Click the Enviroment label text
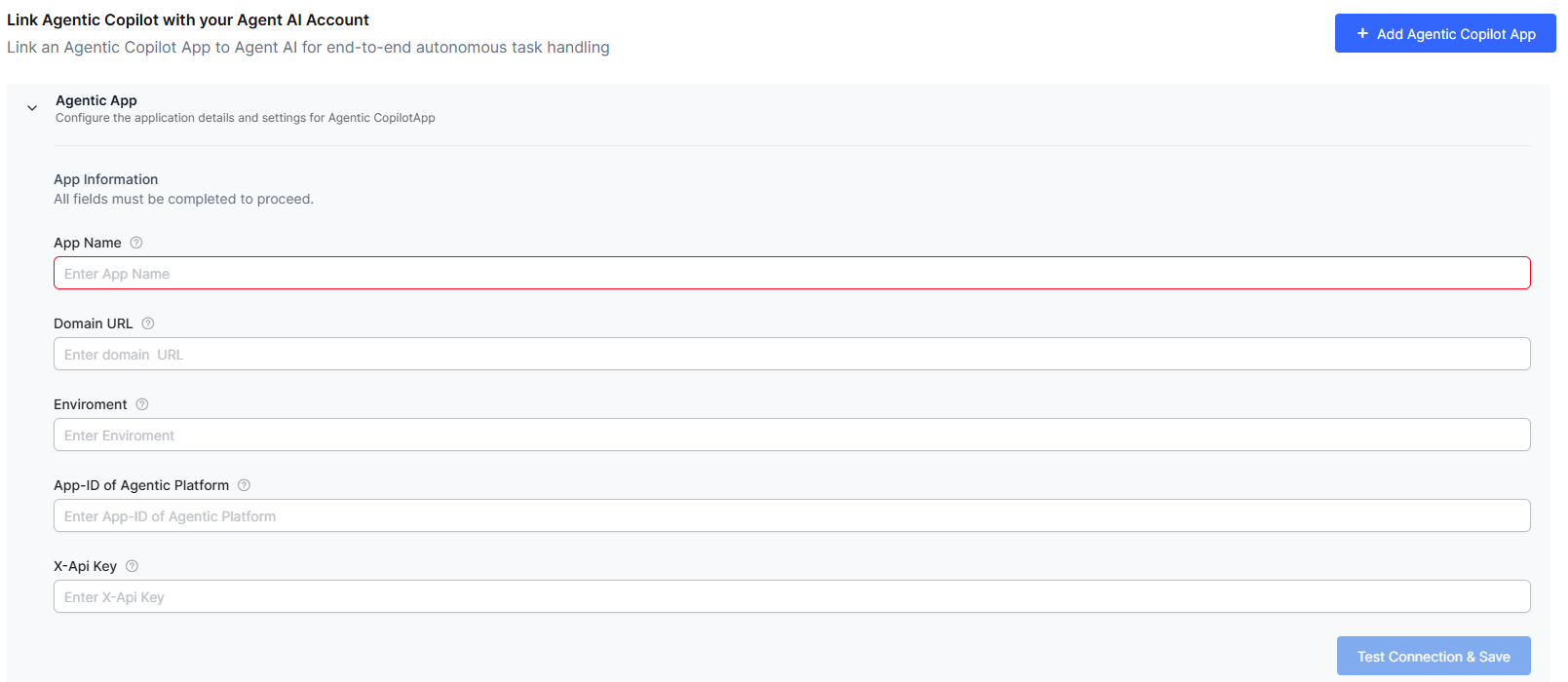Image resolution: width=1568 pixels, height=682 pixels. coord(91,404)
